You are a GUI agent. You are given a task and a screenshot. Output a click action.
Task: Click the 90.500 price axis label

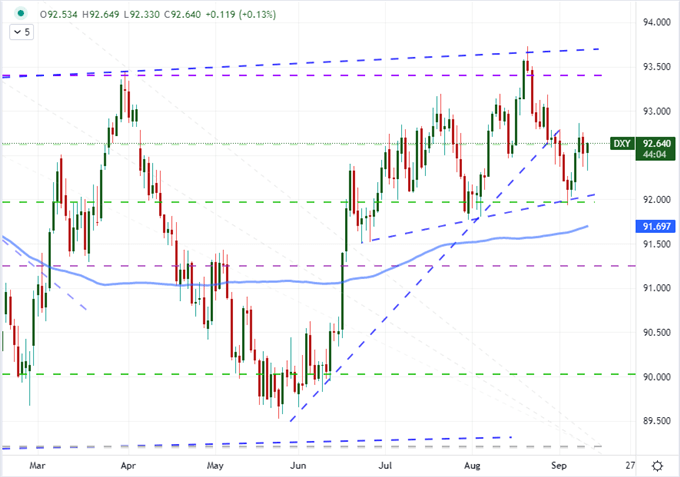(x=657, y=333)
